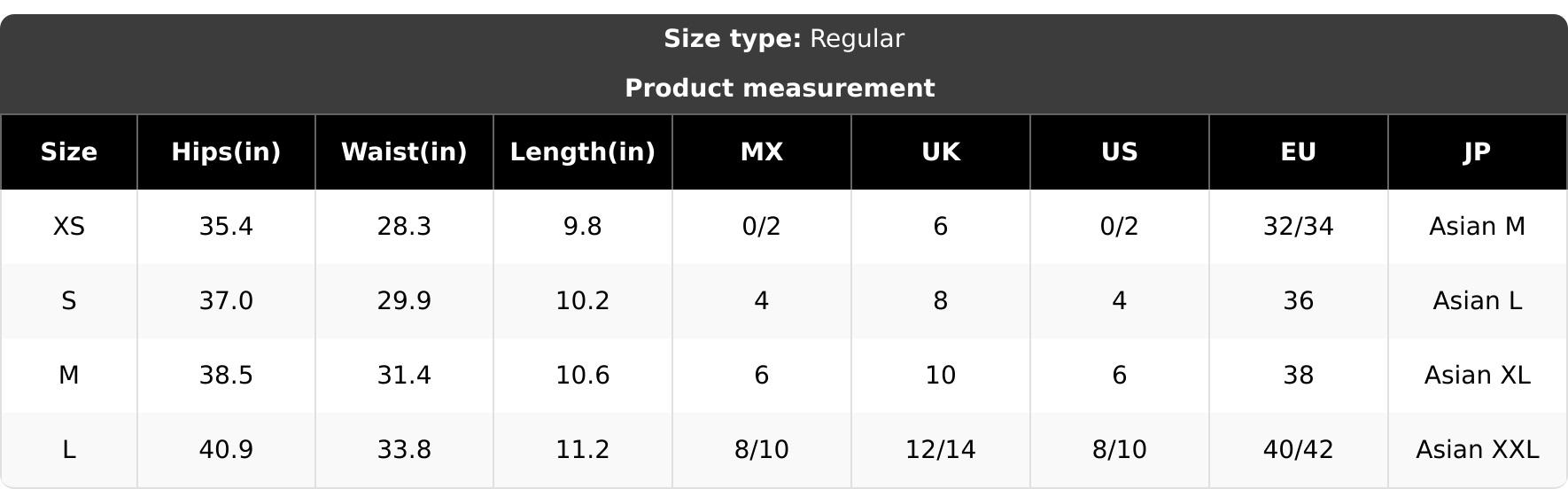
Task: Click the MX column header
Action: (x=762, y=152)
